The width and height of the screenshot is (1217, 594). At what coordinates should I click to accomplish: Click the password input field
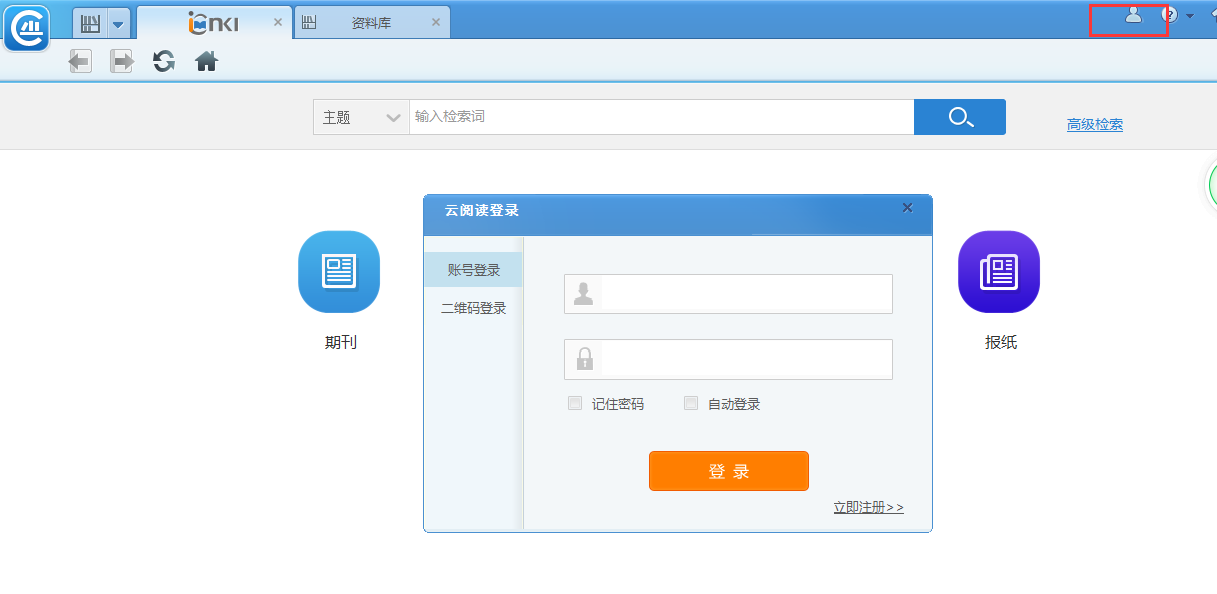tap(728, 359)
